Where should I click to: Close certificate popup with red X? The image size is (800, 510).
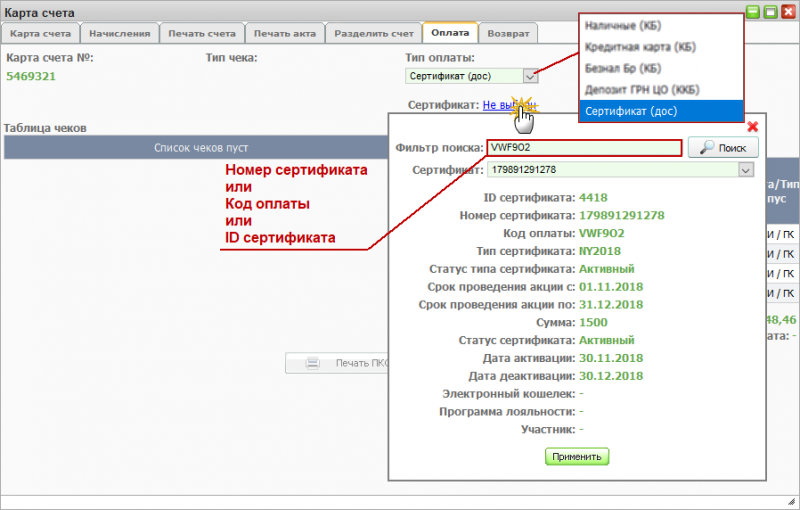pyautogui.click(x=753, y=126)
